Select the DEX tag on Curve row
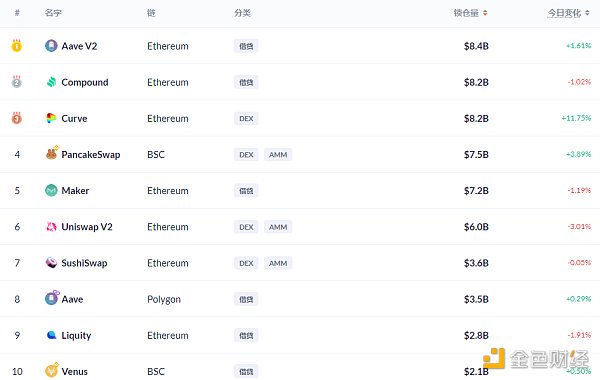Viewport: 600px width, 380px height. click(x=246, y=119)
